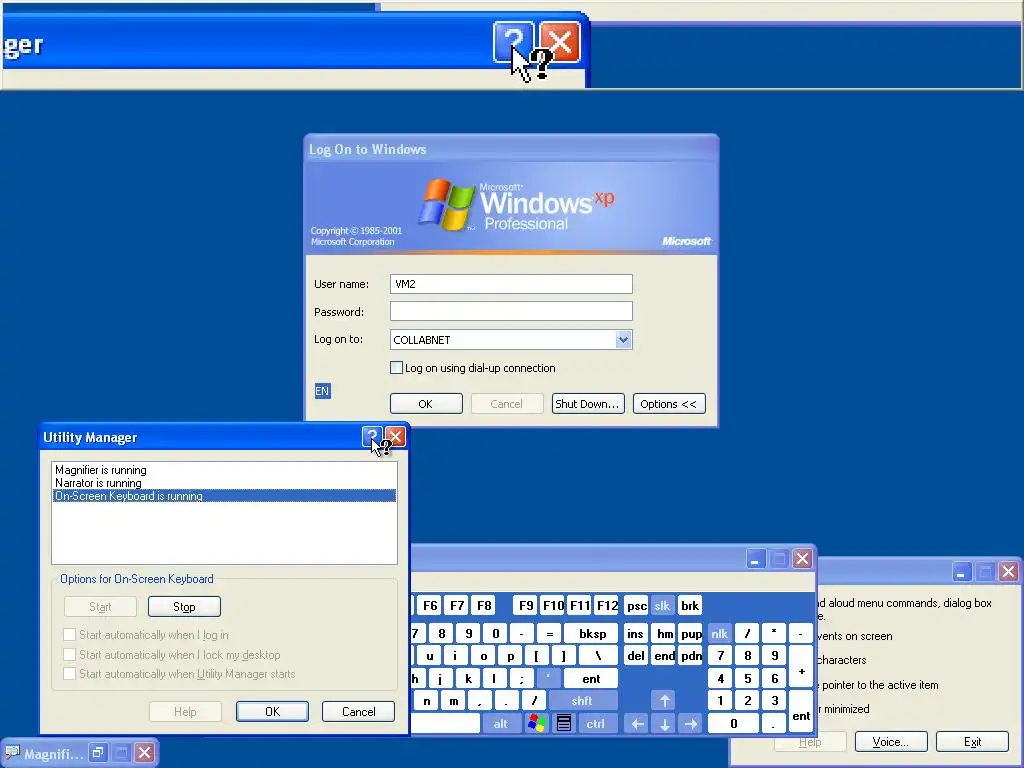This screenshot has width=1024, height=768.
Task: Click the Password field
Action: coord(511,311)
